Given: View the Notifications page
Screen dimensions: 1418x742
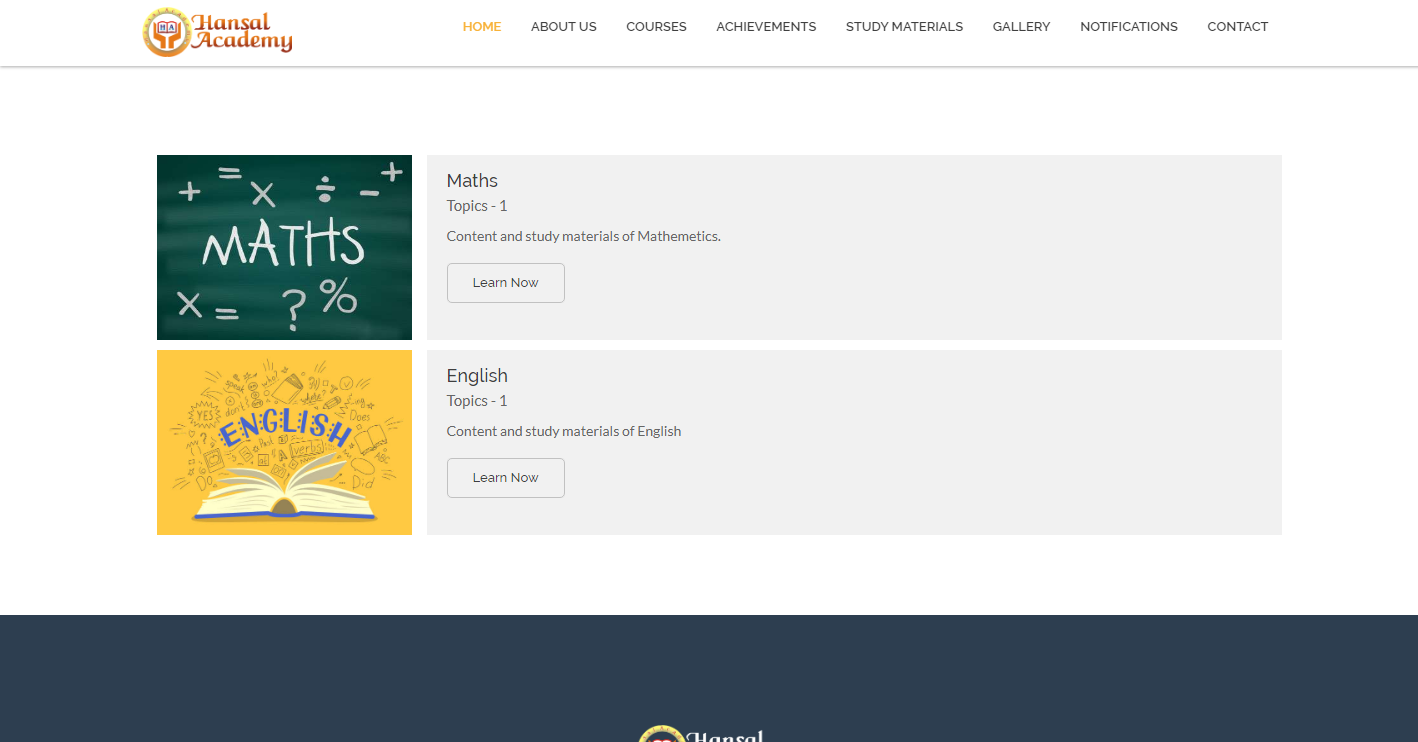Looking at the screenshot, I should tap(1128, 27).
